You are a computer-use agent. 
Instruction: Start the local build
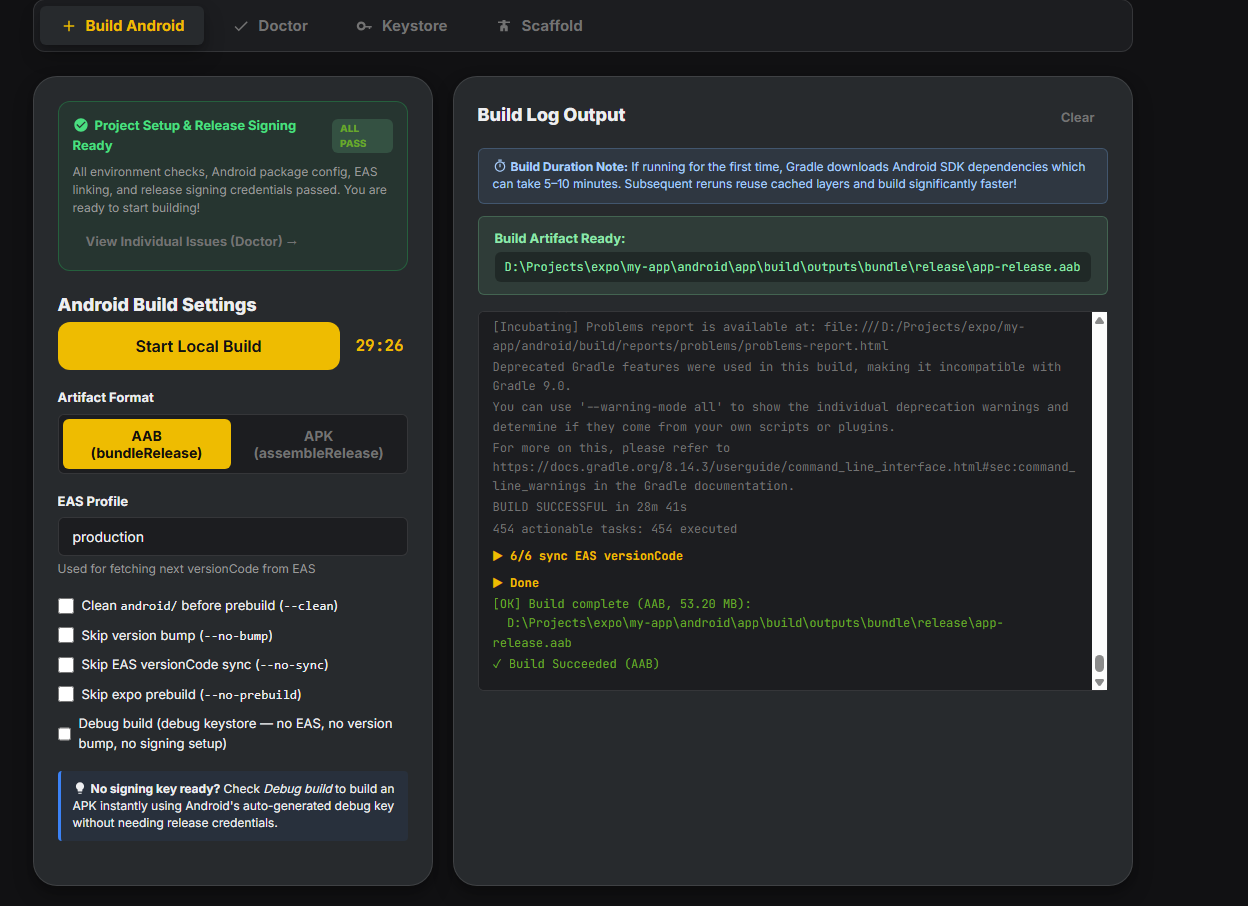coord(199,346)
